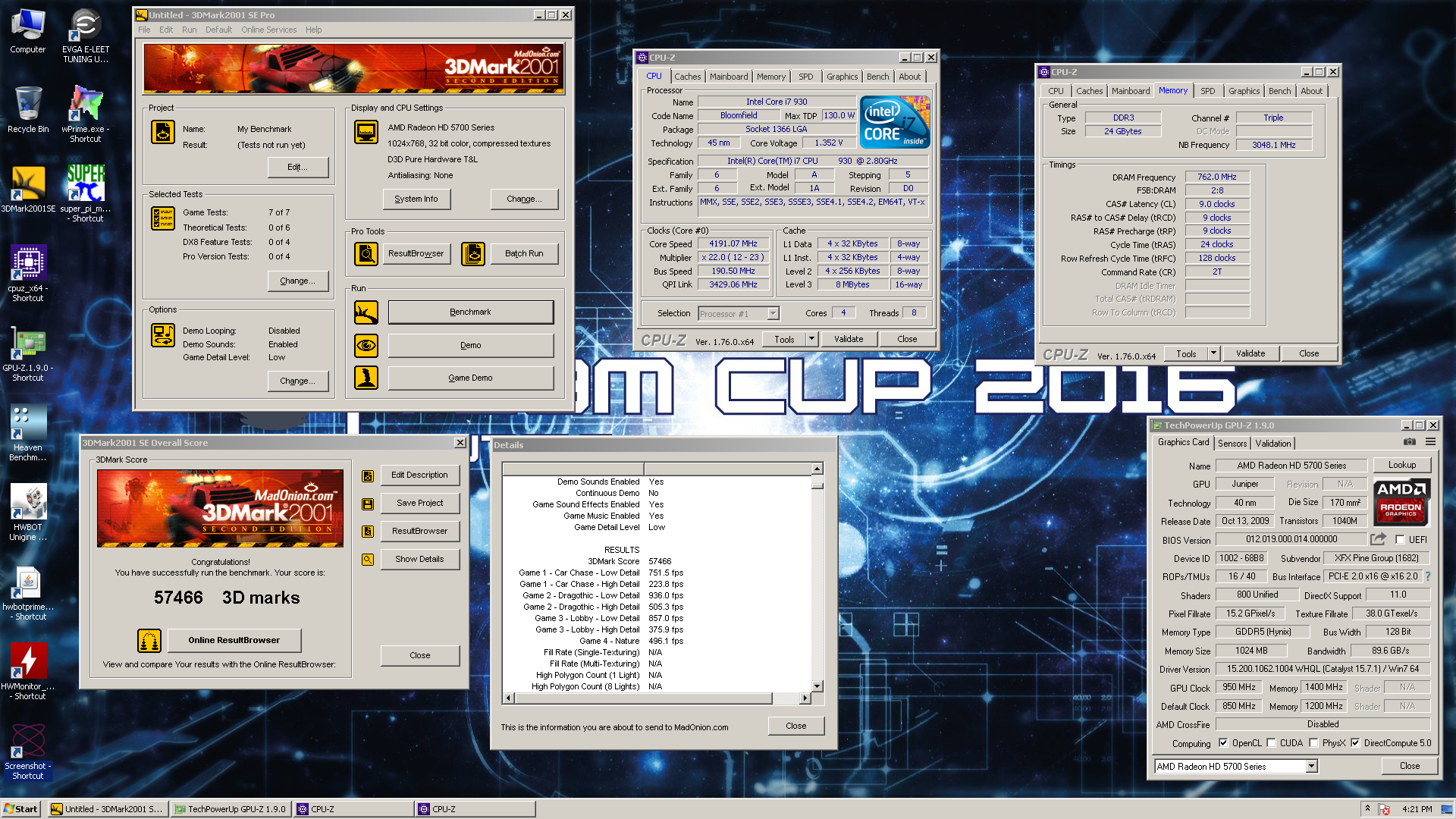Toggle the PhysX checkbox
Viewport: 1456px width, 819px height.
[1313, 743]
